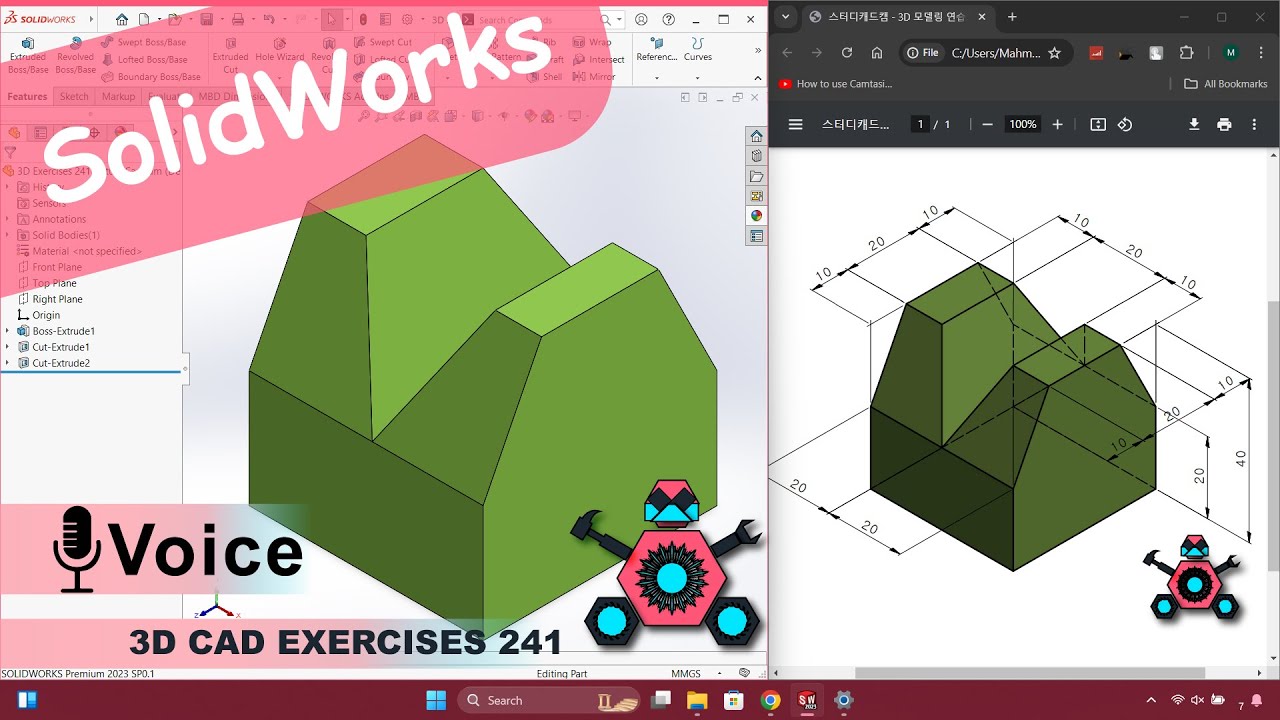Click the Save icon in SolidWorks
The width and height of the screenshot is (1280, 720).
pos(206,19)
